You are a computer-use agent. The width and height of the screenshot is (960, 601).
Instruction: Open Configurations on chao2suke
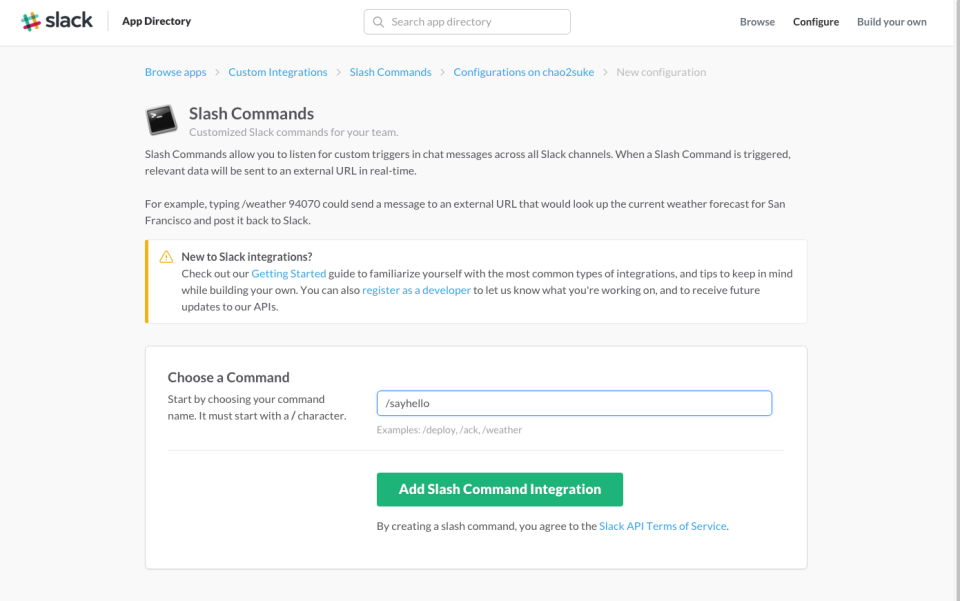[x=523, y=71]
